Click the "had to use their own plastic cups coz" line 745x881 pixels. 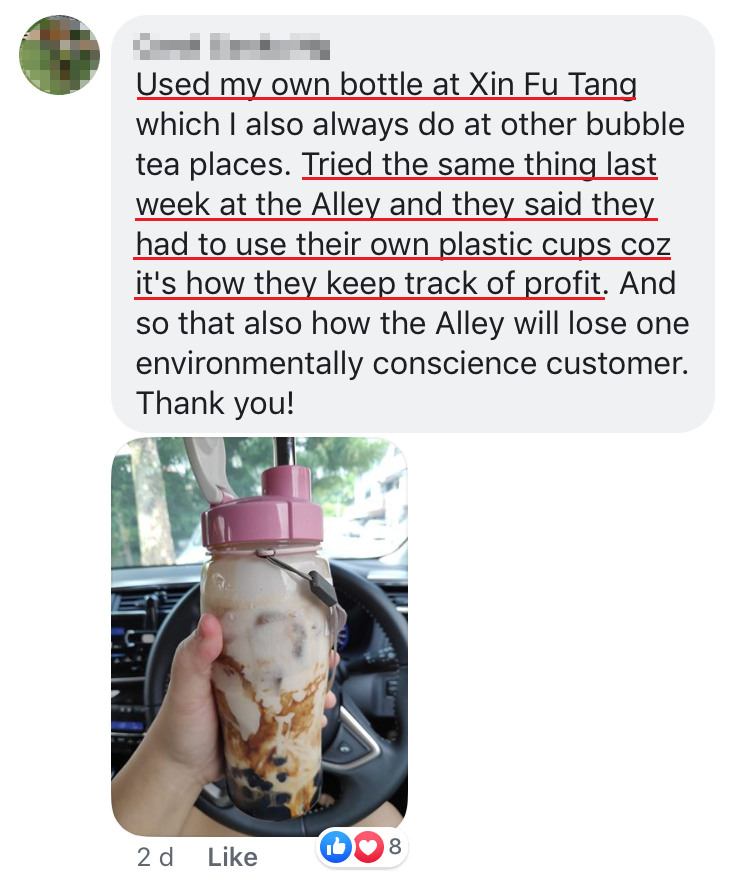(403, 244)
